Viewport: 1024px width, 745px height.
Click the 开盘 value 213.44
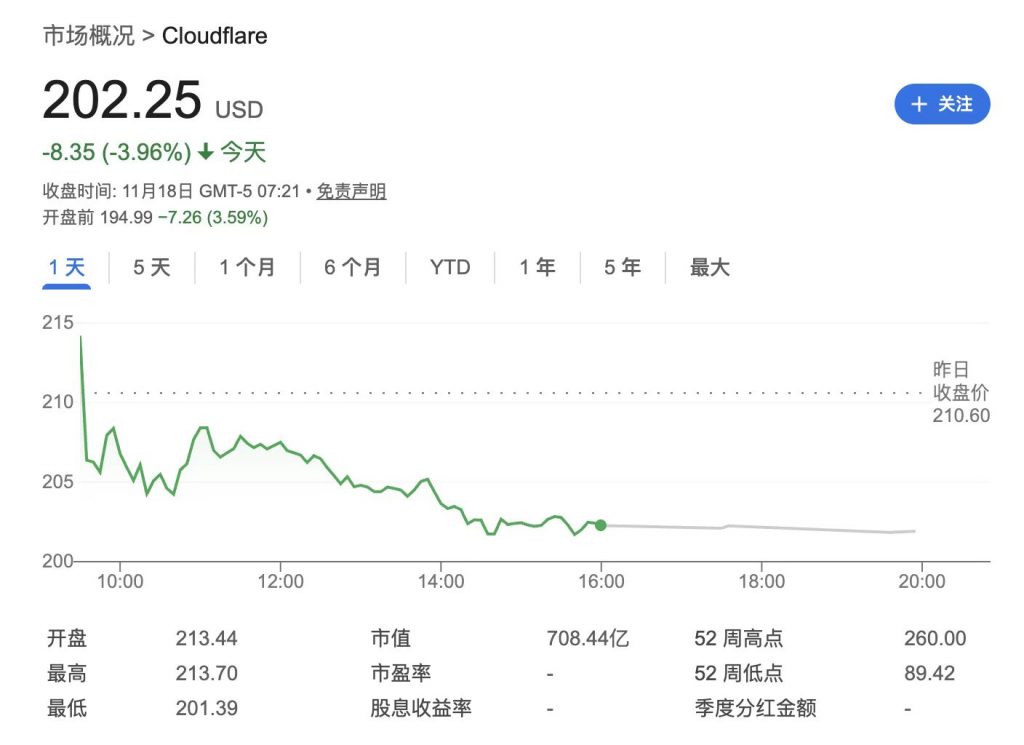207,638
